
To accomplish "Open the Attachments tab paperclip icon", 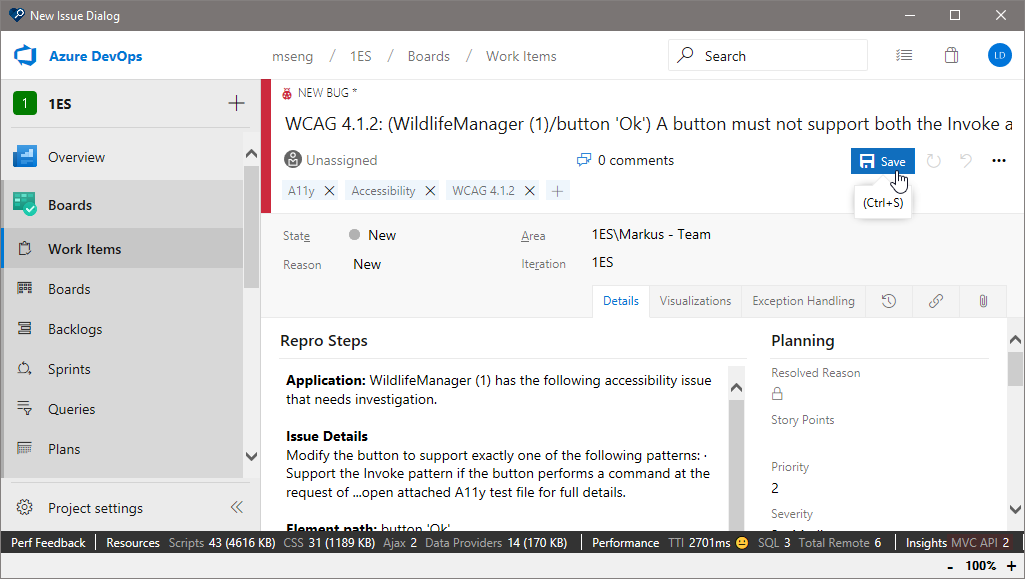I will [983, 301].
